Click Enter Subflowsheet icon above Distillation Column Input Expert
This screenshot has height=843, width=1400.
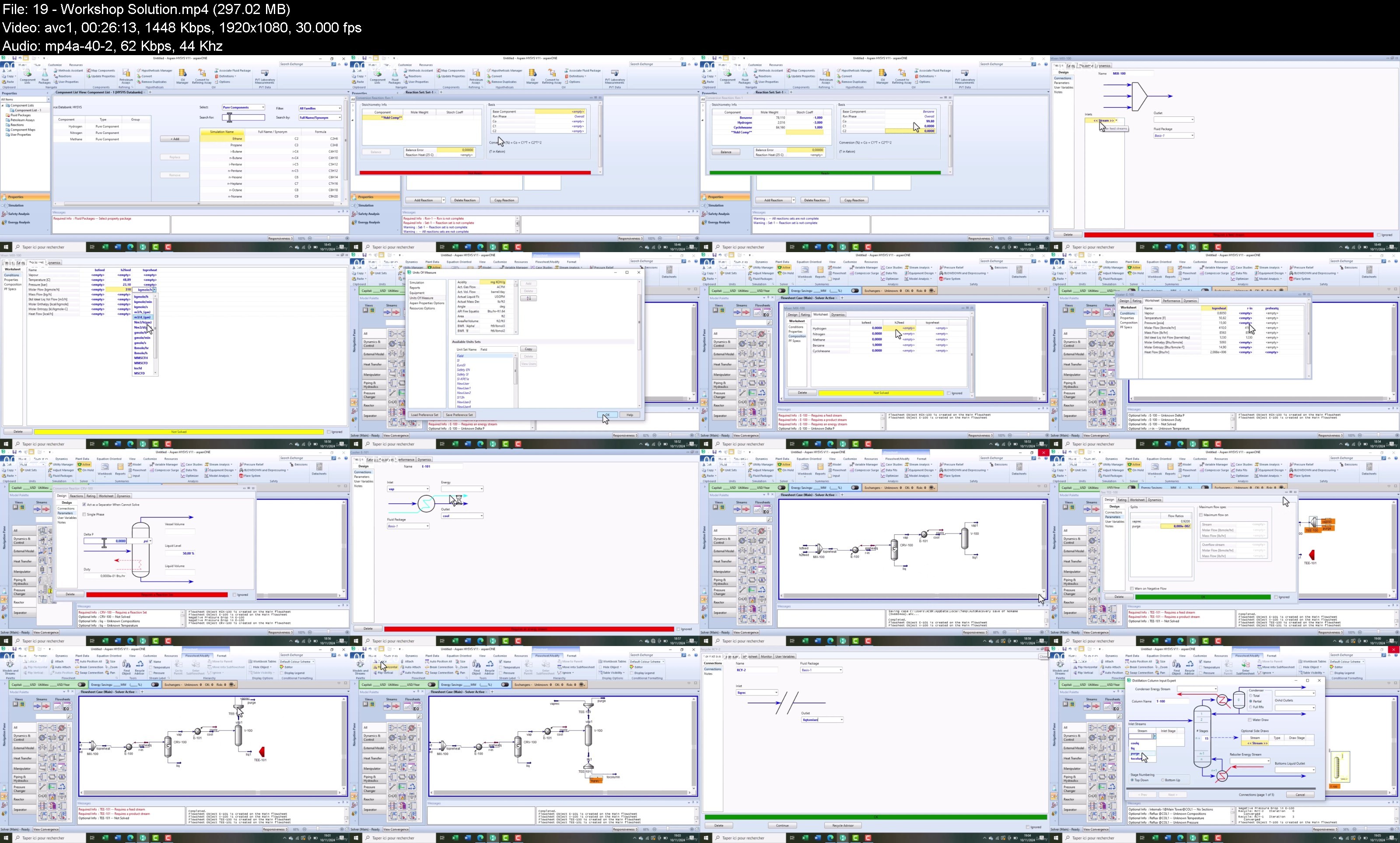click(1245, 664)
